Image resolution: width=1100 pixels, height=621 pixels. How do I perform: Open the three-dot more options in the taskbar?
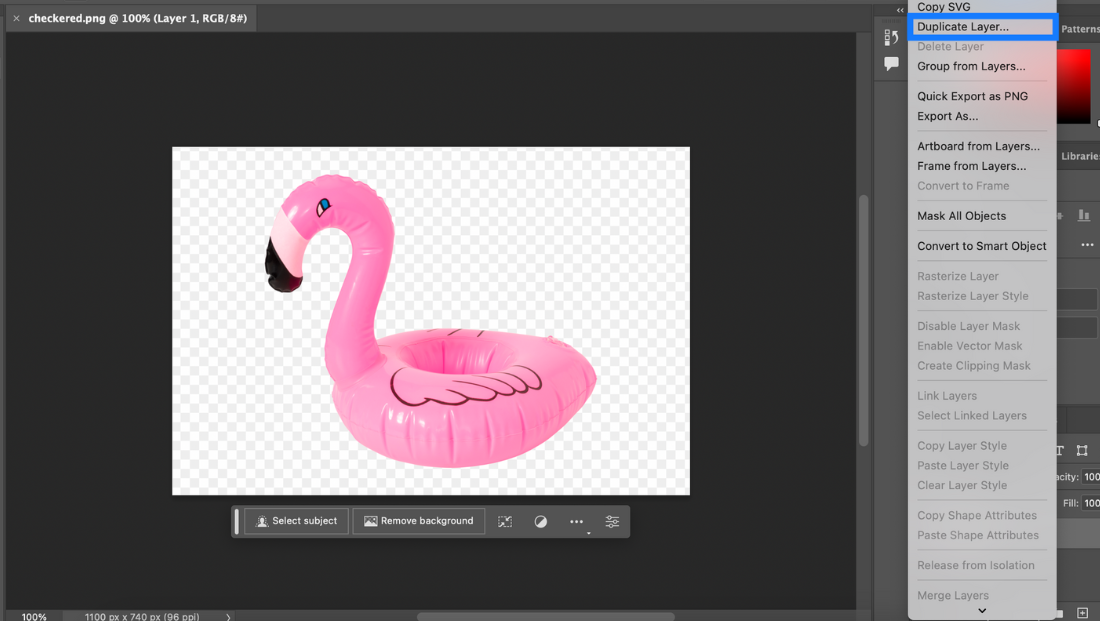click(576, 521)
